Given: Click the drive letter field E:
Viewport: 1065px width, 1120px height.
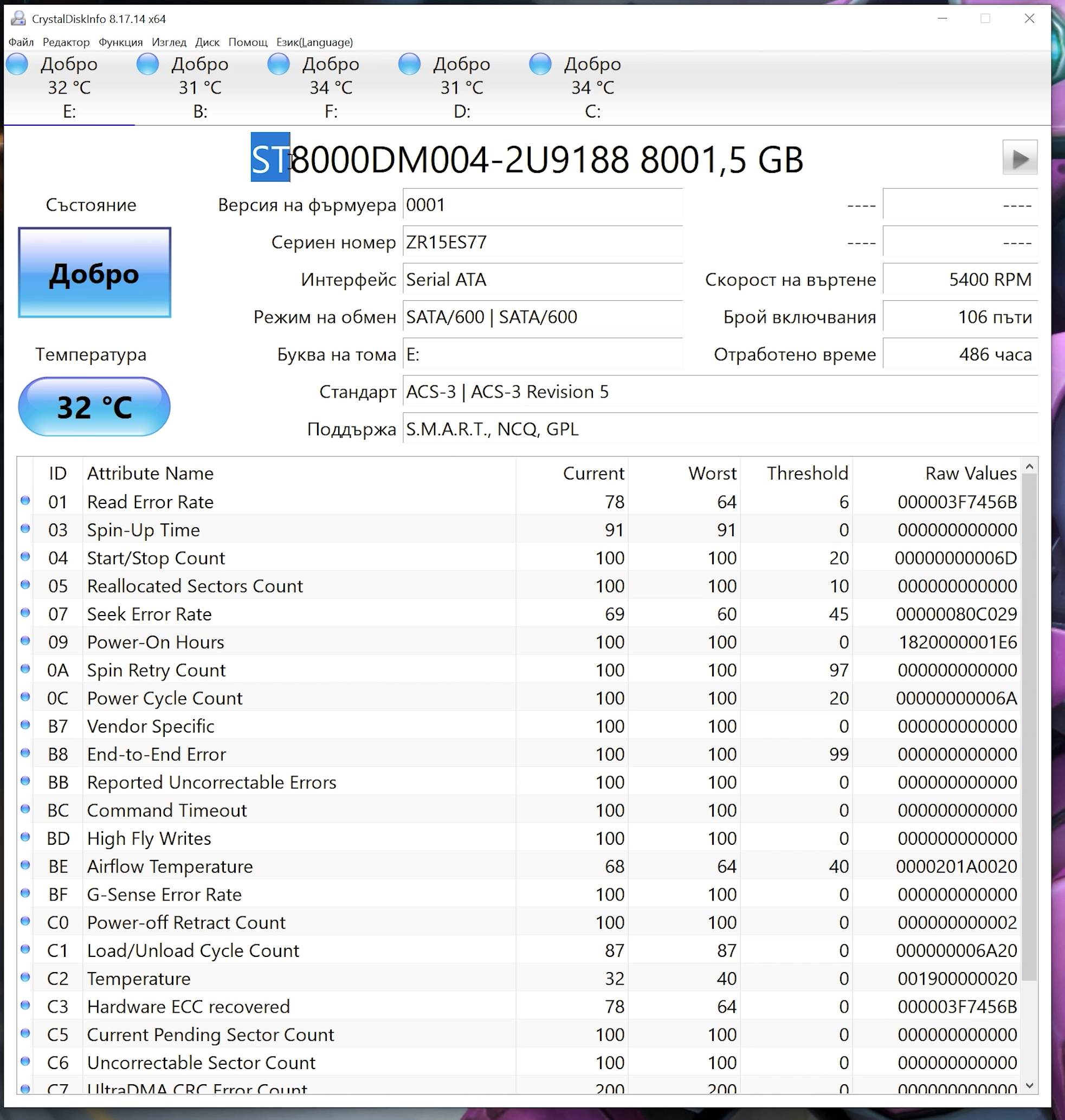Looking at the screenshot, I should coord(542,354).
